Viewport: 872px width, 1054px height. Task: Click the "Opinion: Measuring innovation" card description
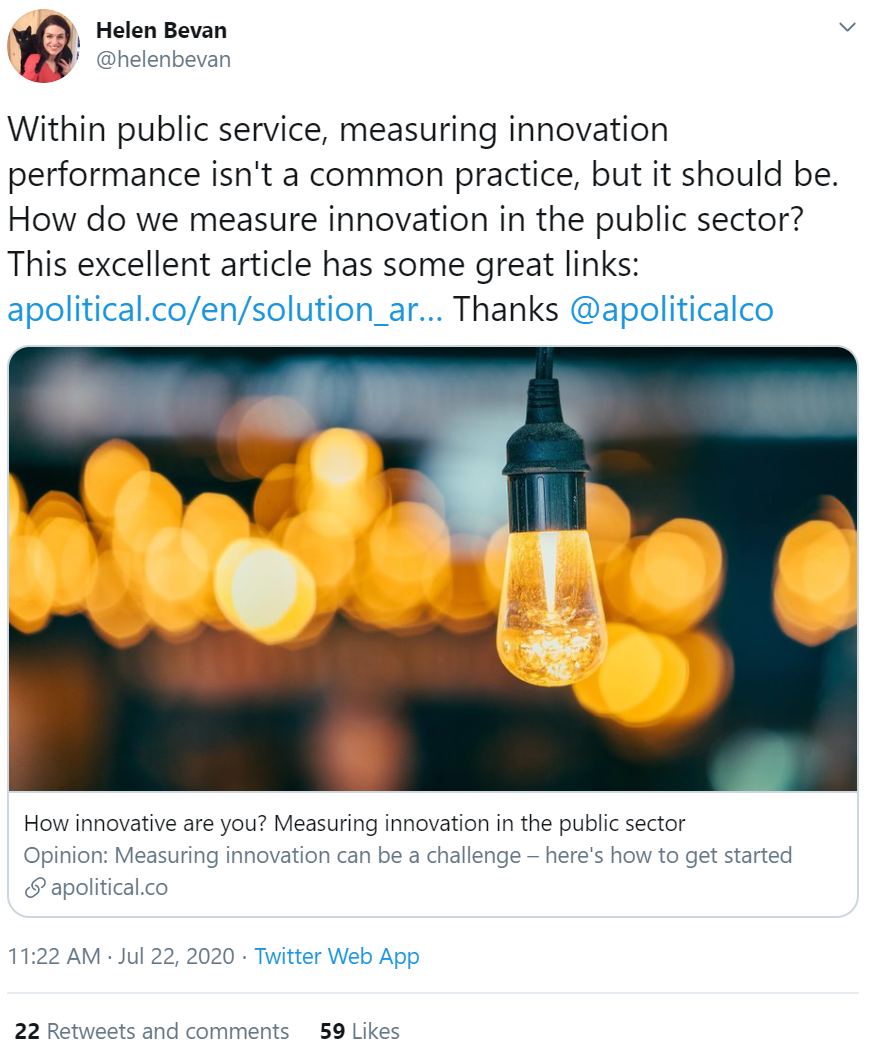[407, 855]
